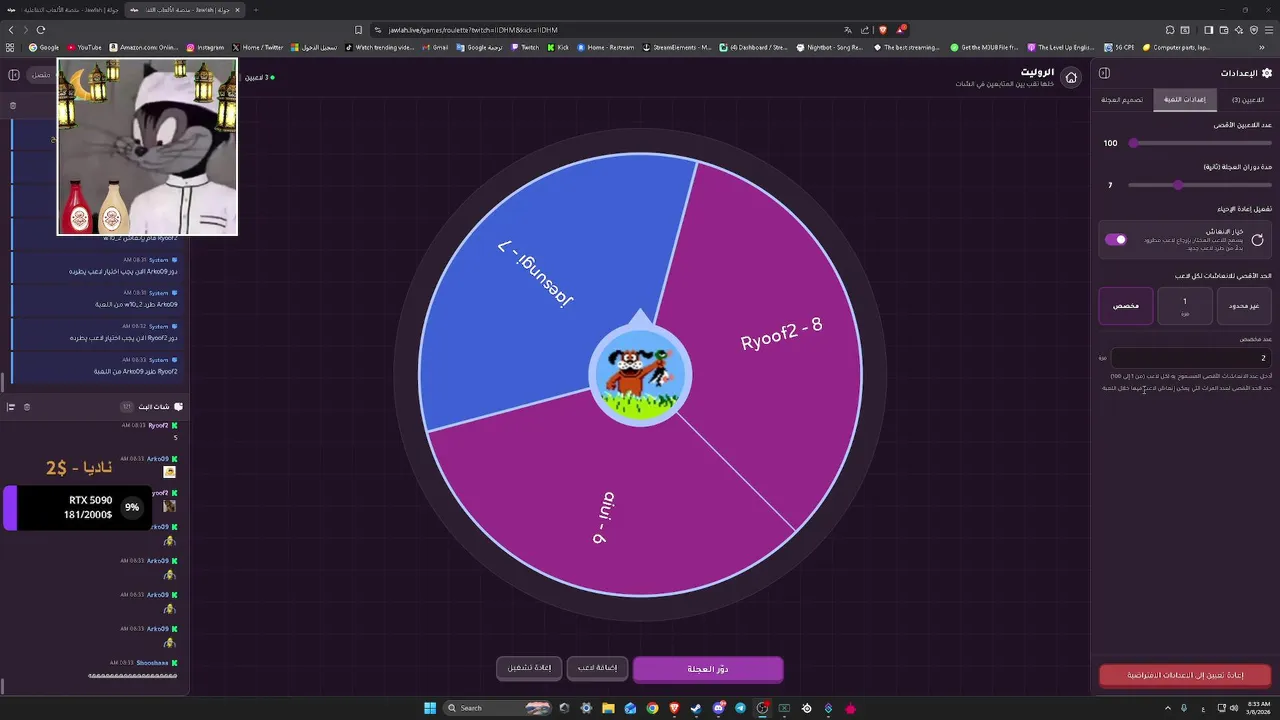Switch to the first Jawlah browser tab

[x=62, y=10]
